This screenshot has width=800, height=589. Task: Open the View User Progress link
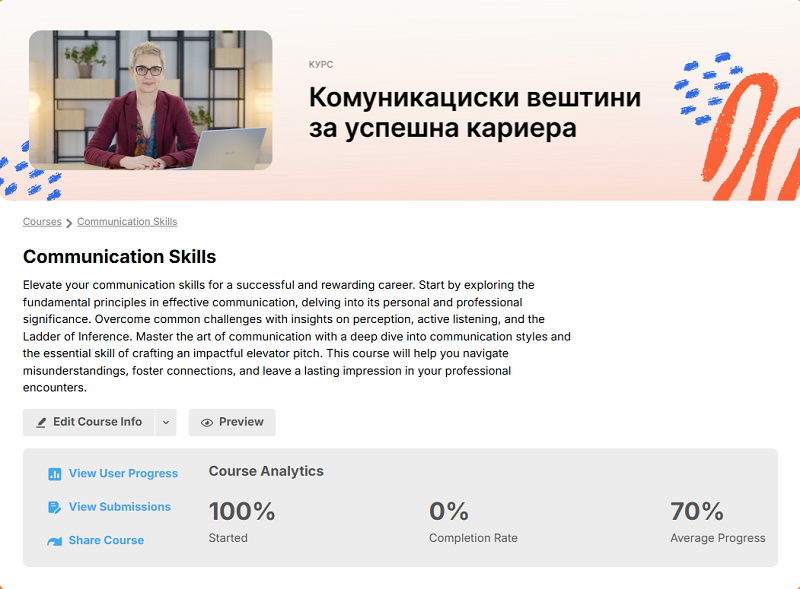click(x=123, y=474)
